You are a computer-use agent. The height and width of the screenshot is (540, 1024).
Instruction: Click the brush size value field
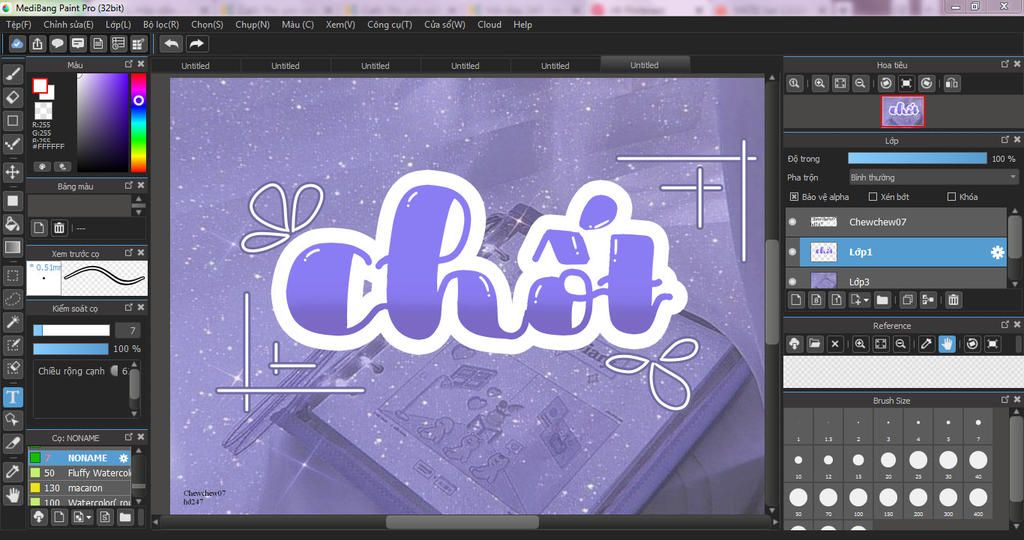[x=128, y=330]
